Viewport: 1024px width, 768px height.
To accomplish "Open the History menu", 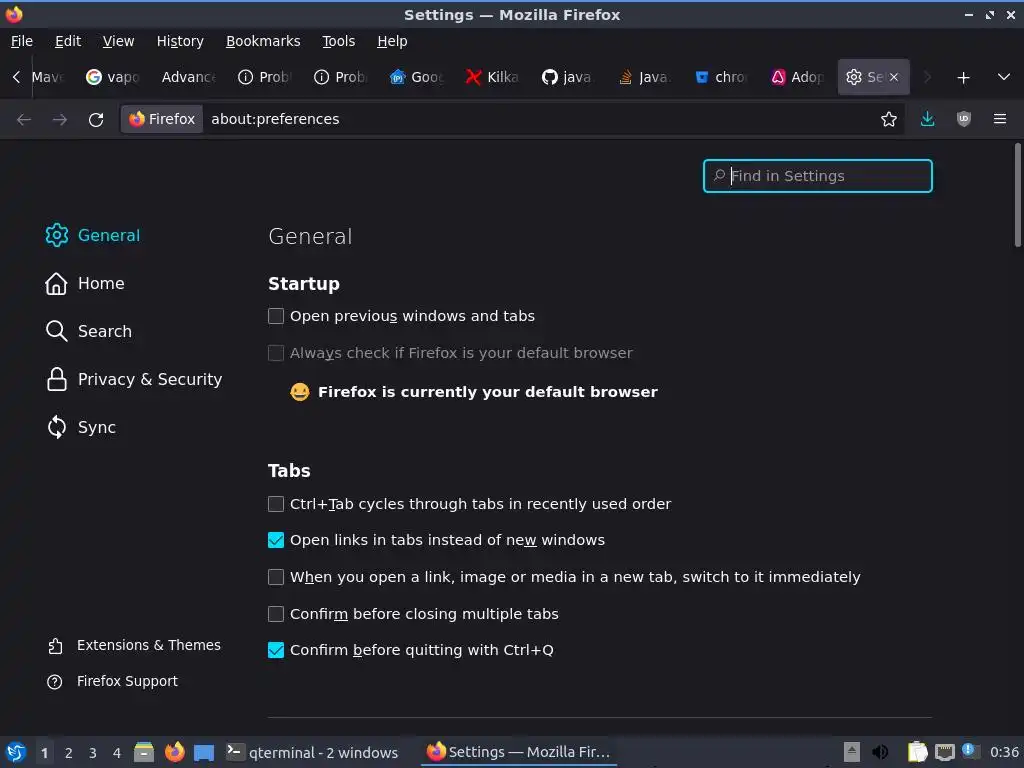I will [180, 41].
